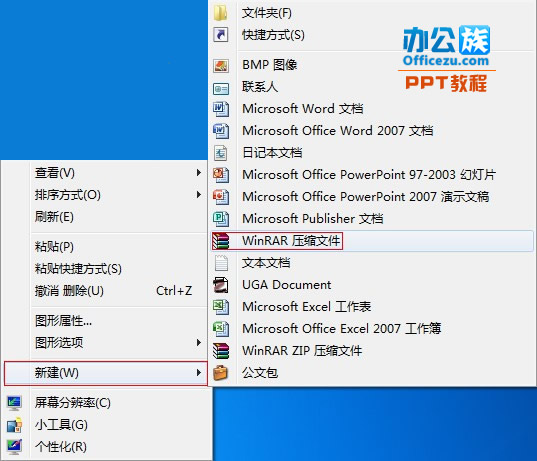
Task: Click the 公文包 briefcase icon
Action: pyautogui.click(x=221, y=373)
